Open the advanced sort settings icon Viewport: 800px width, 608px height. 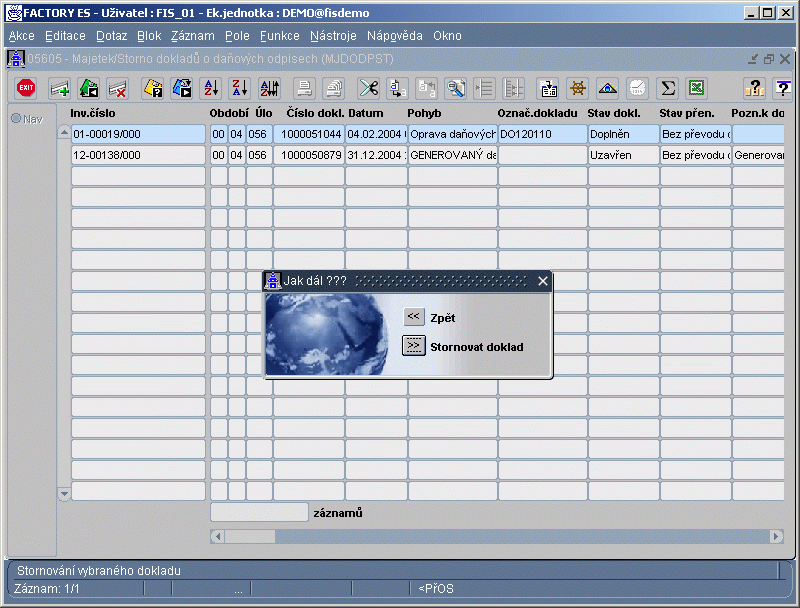click(269, 88)
